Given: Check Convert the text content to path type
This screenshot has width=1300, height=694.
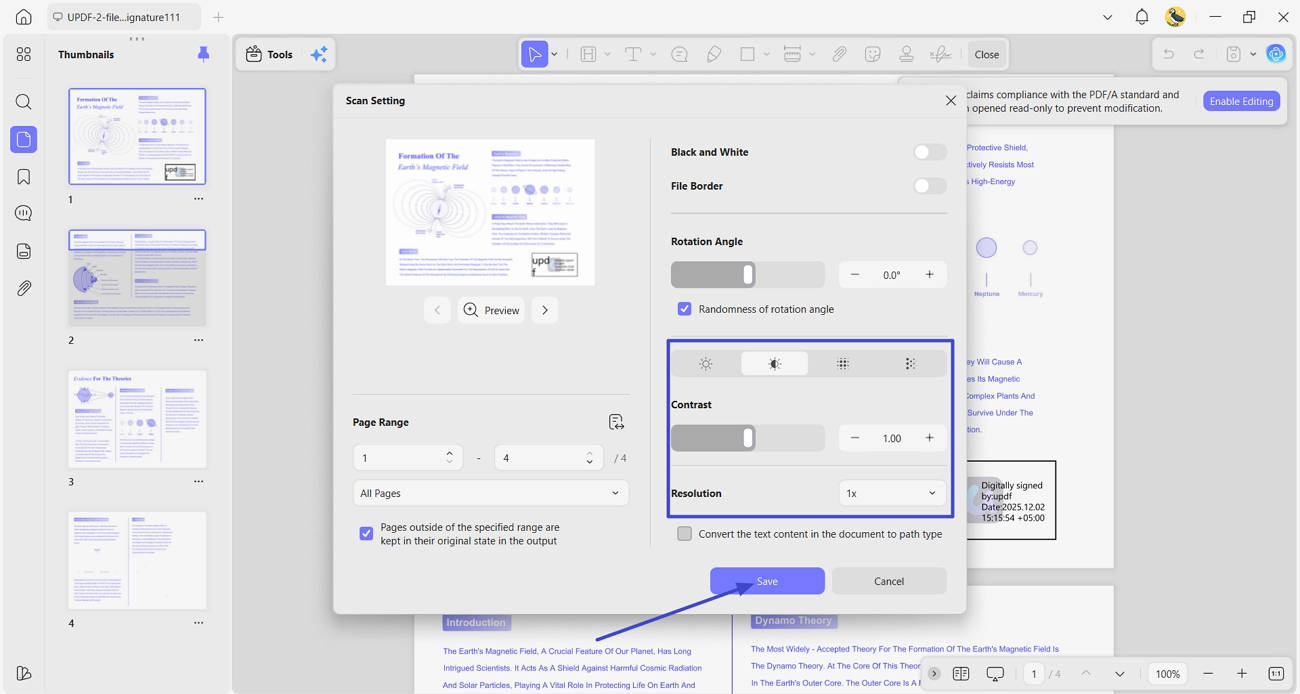Looking at the screenshot, I should (685, 534).
